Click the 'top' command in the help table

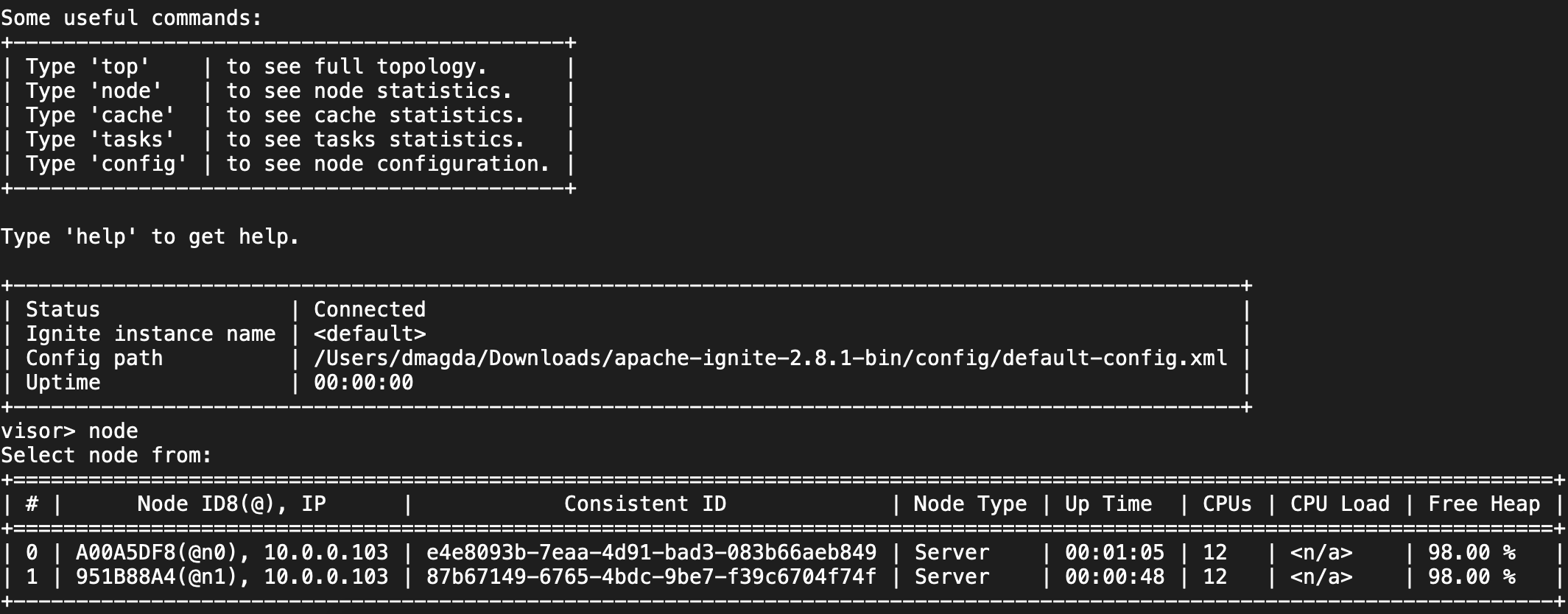(x=119, y=67)
